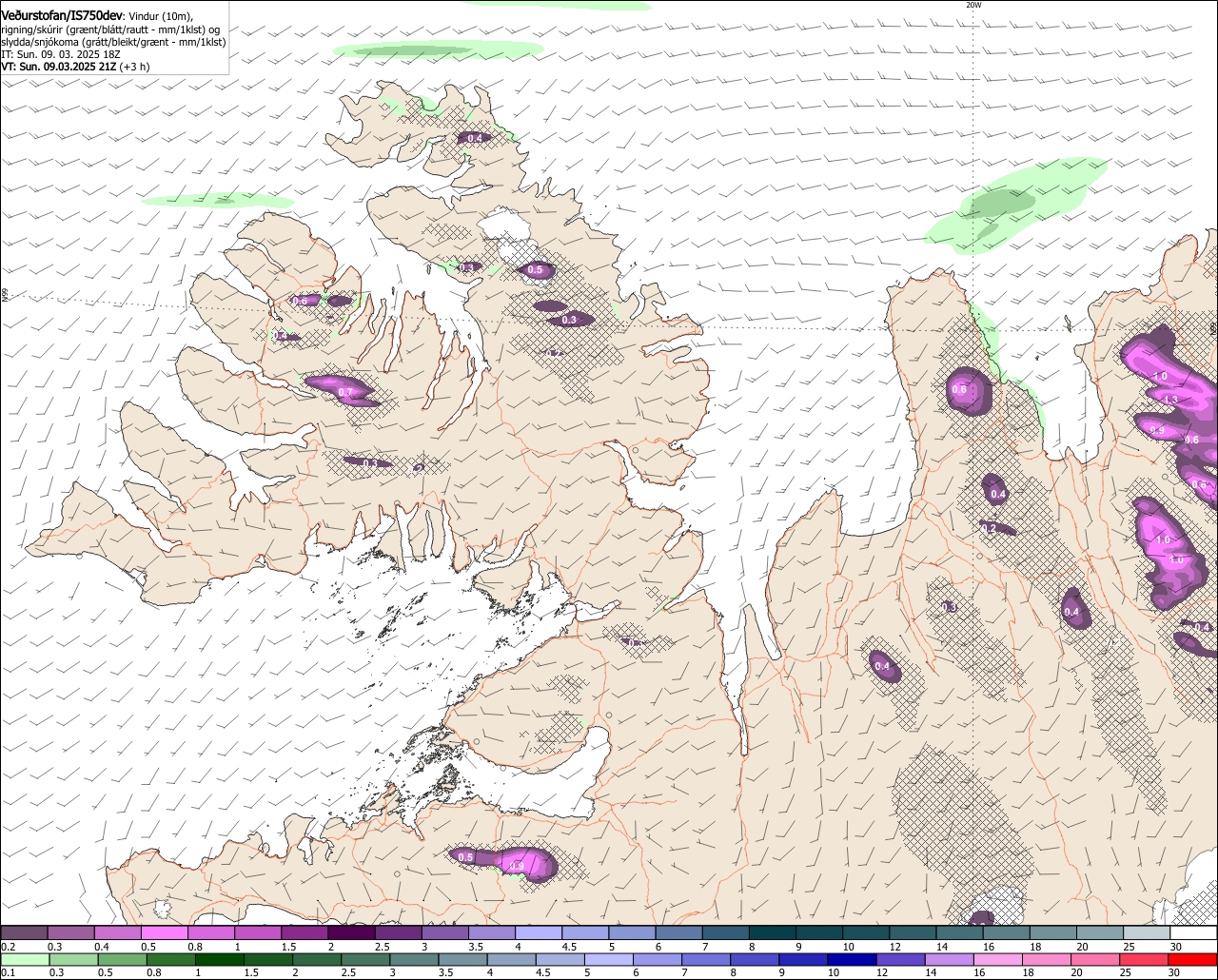Image resolution: width=1218 pixels, height=980 pixels.
Task: Pick upper legend swatch between 1 and 1.5
Action: click(x=258, y=933)
